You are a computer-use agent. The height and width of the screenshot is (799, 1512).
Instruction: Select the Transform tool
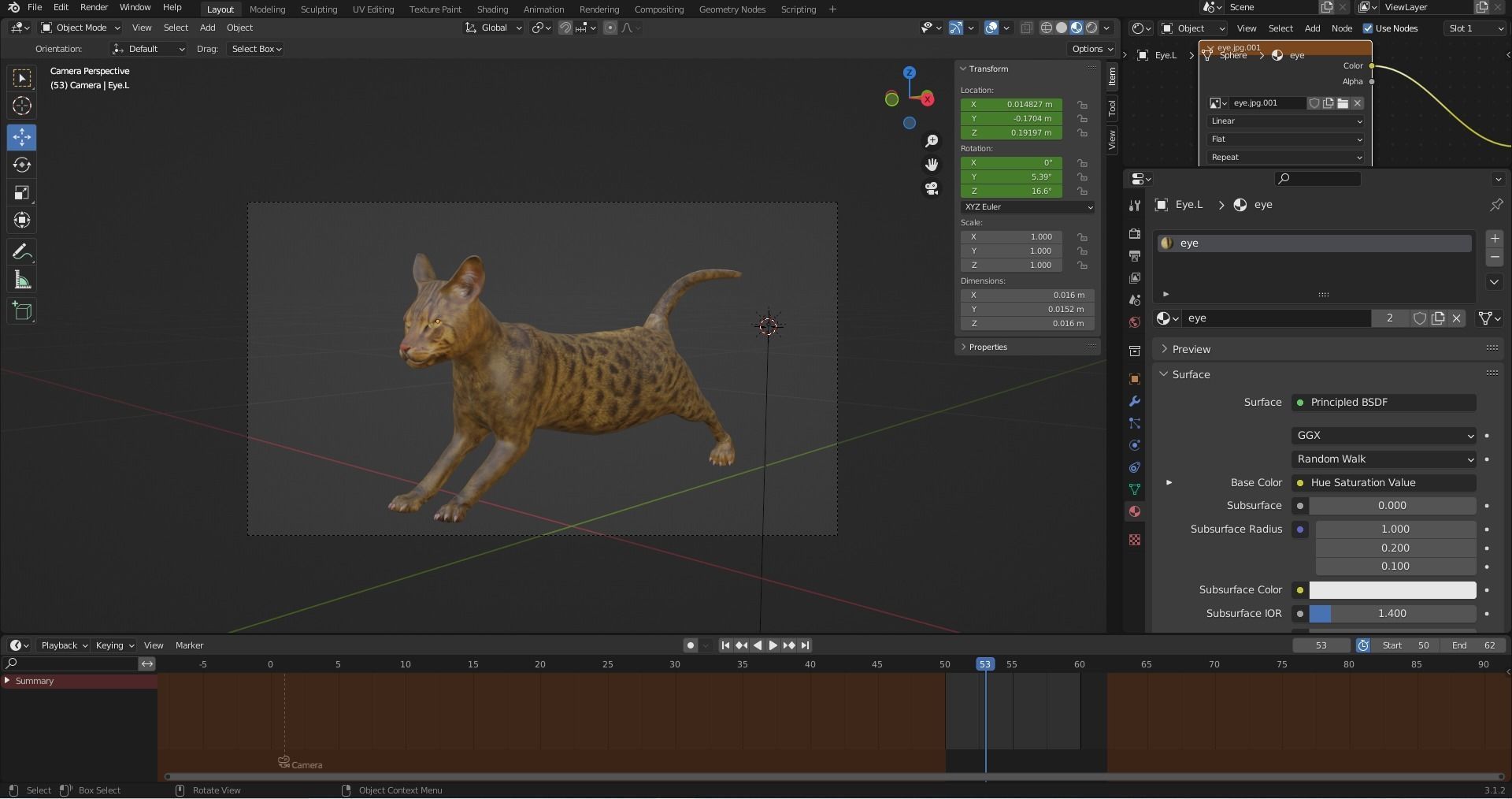tap(22, 220)
